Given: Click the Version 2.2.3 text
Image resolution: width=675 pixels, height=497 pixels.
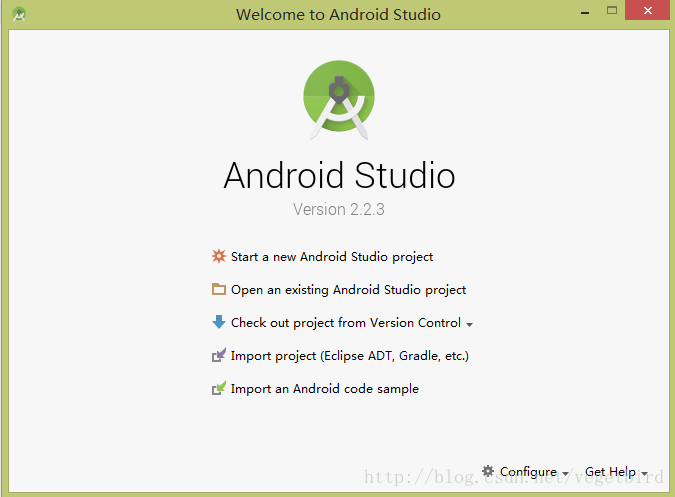Looking at the screenshot, I should click(x=339, y=209).
